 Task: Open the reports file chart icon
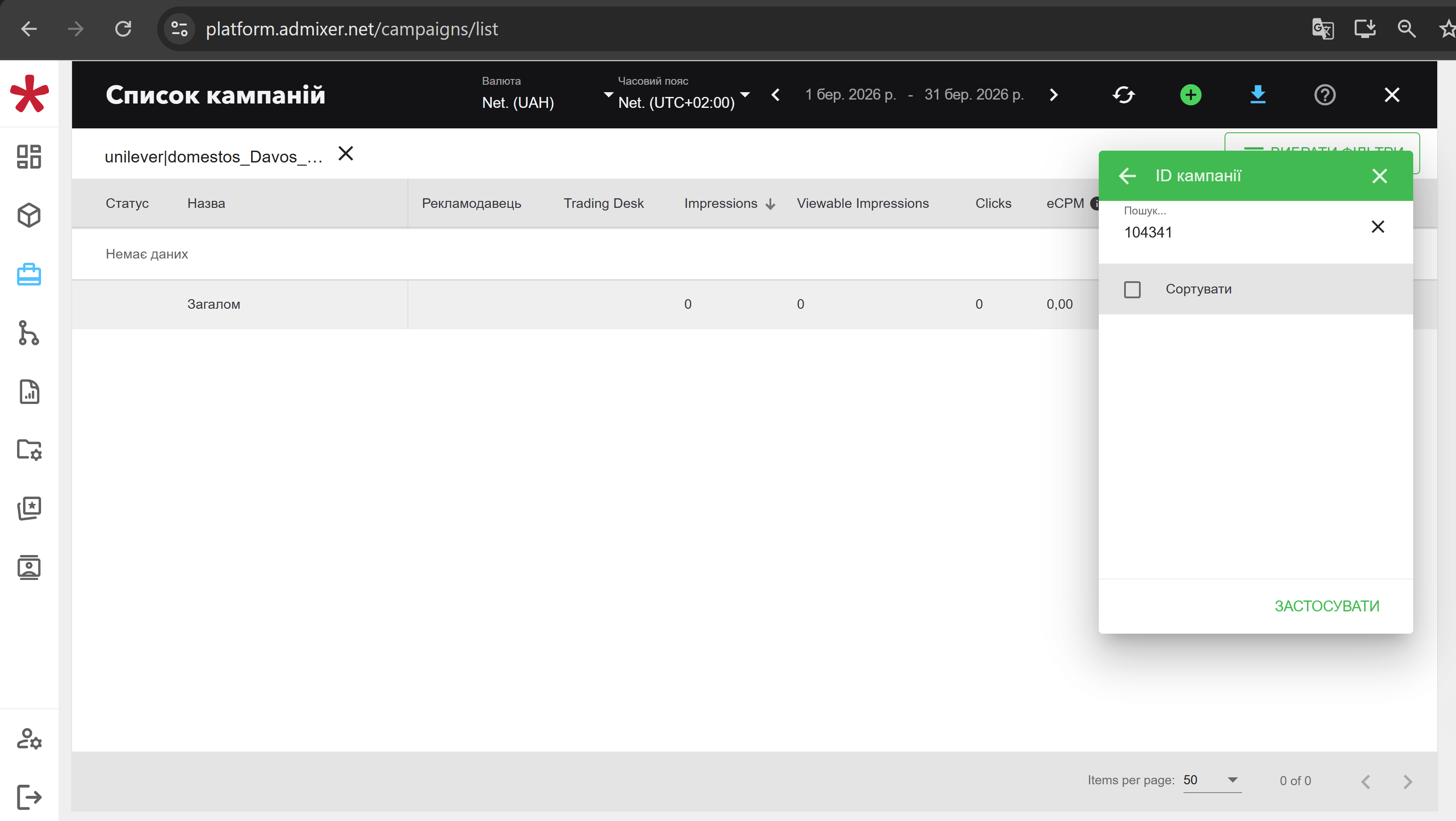[29, 392]
